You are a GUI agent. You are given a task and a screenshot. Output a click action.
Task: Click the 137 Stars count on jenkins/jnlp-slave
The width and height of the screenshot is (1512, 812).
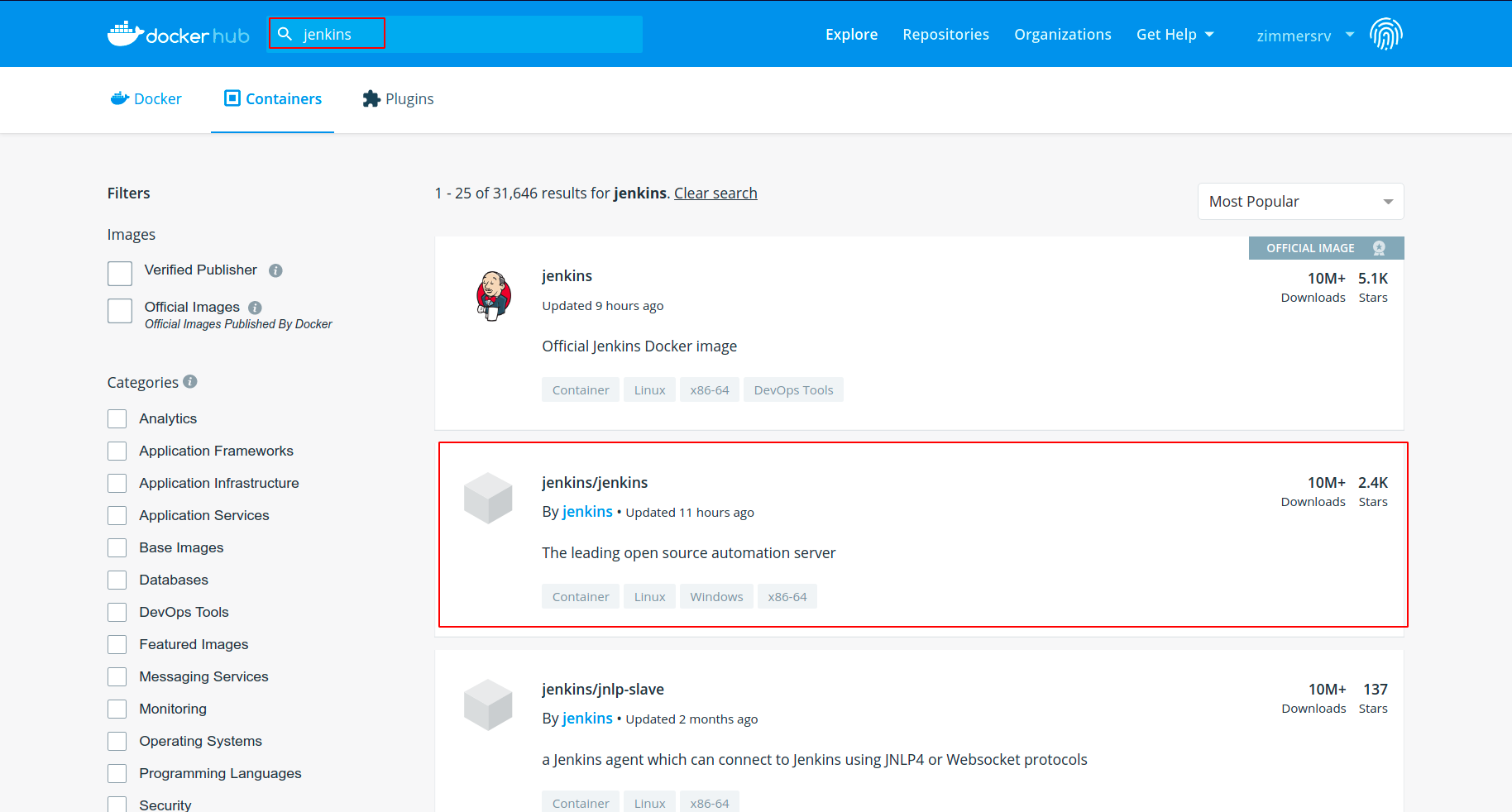pyautogui.click(x=1374, y=698)
